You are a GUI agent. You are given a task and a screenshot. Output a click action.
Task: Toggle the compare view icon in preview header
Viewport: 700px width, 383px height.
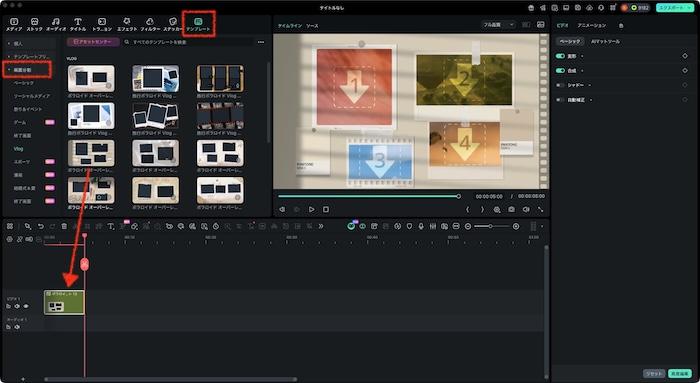(526, 25)
